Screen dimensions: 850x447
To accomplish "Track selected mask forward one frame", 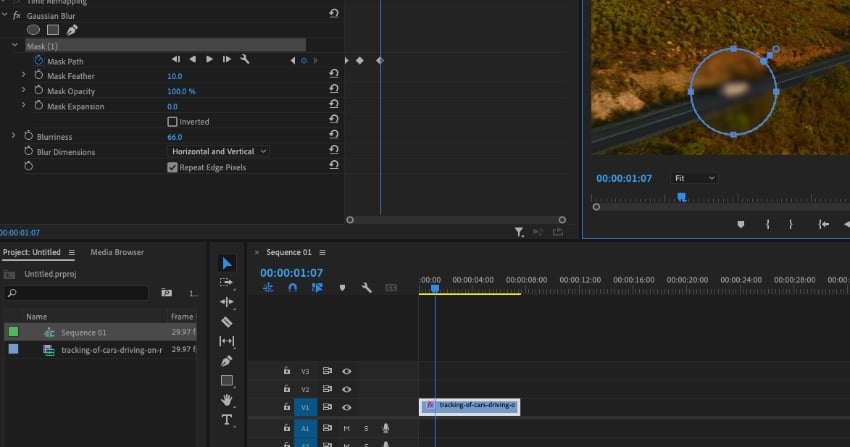I will click(x=227, y=59).
